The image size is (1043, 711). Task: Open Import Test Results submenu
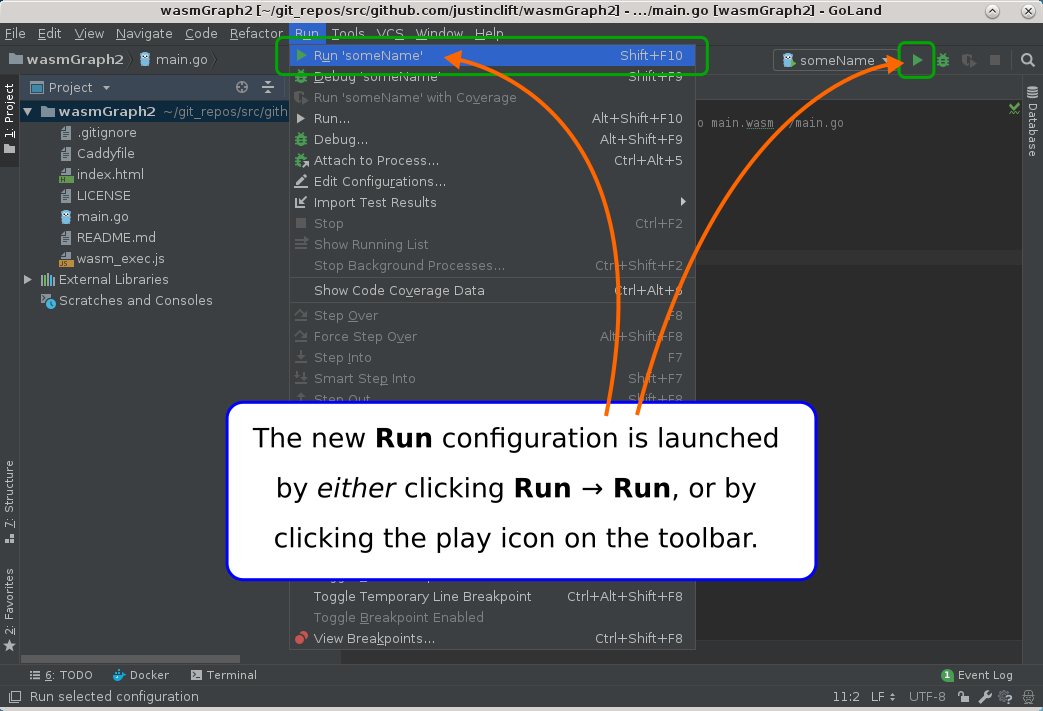[x=492, y=203]
